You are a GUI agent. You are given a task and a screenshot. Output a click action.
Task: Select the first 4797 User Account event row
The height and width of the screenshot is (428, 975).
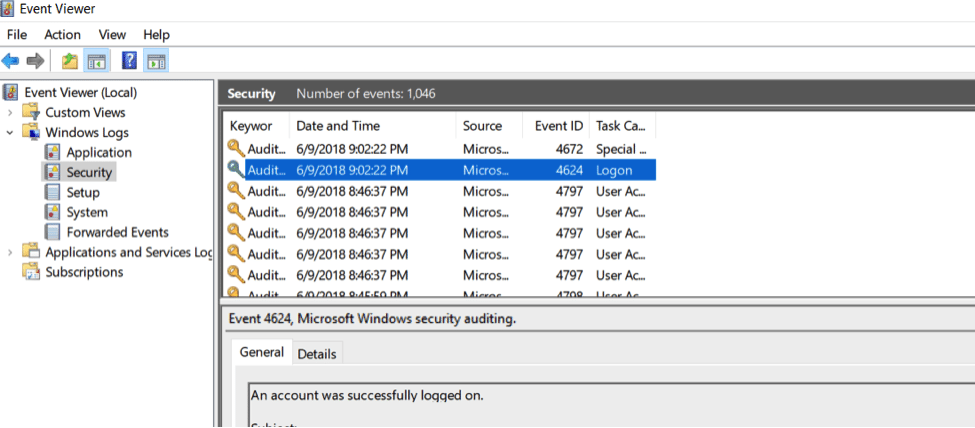click(x=440, y=191)
